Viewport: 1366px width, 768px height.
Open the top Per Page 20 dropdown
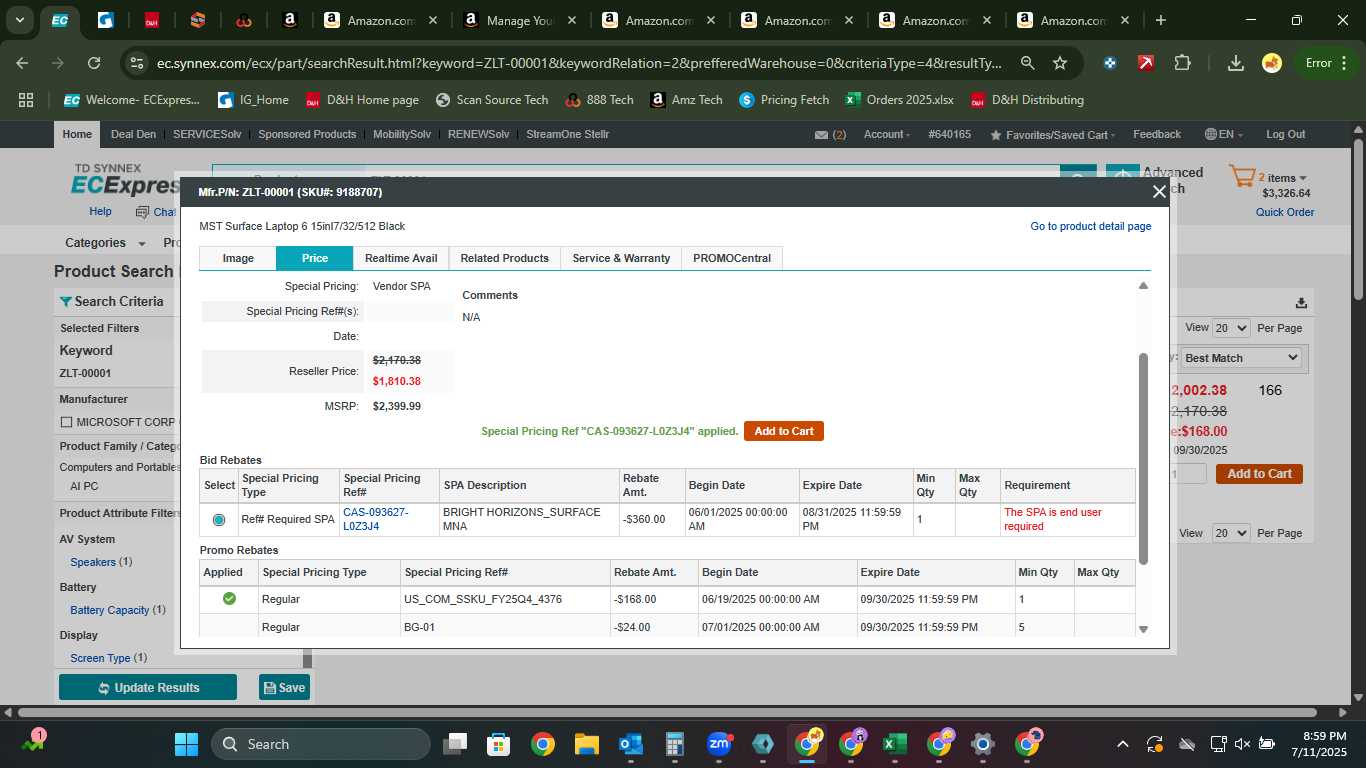[x=1231, y=328]
